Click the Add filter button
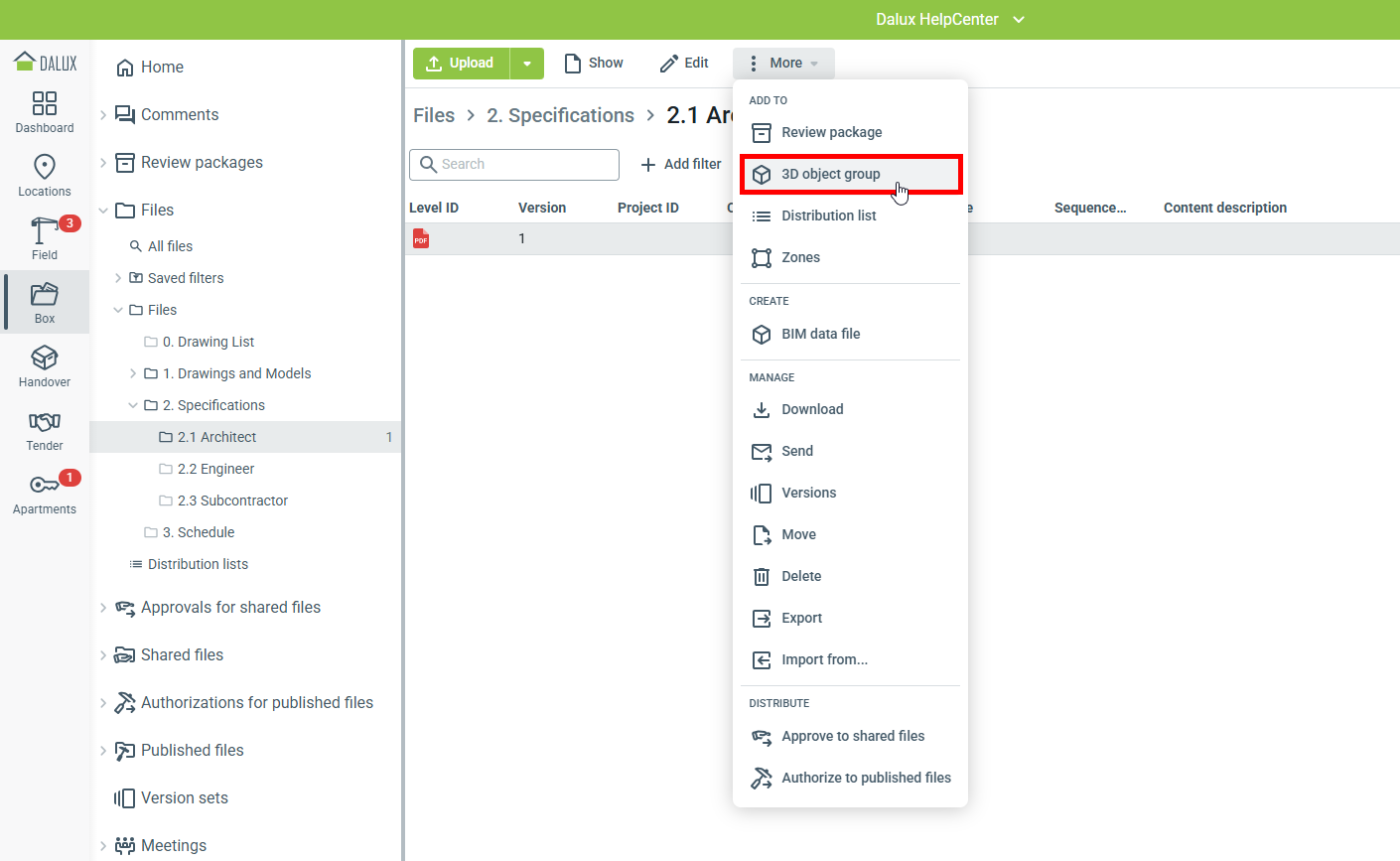Image resolution: width=1400 pixels, height=861 pixels. tap(681, 164)
